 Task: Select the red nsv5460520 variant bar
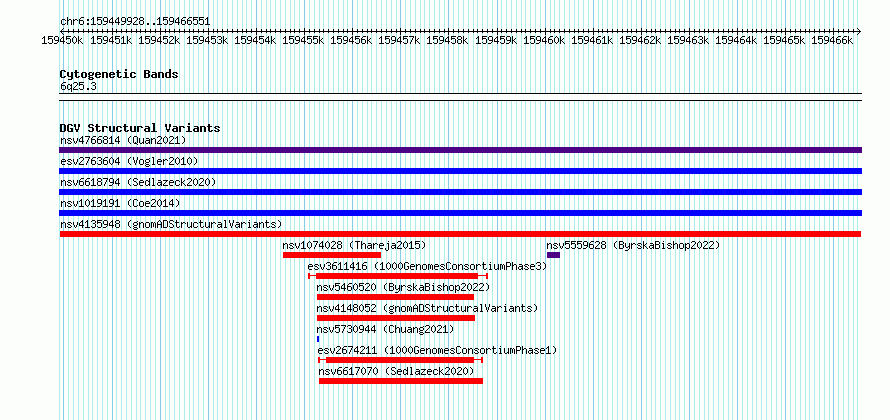pyautogui.click(x=395, y=297)
